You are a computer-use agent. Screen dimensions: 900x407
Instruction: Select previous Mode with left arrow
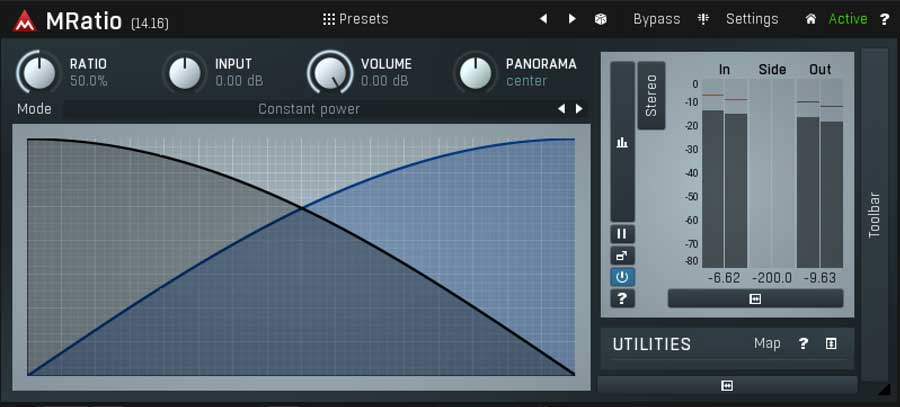tap(561, 109)
